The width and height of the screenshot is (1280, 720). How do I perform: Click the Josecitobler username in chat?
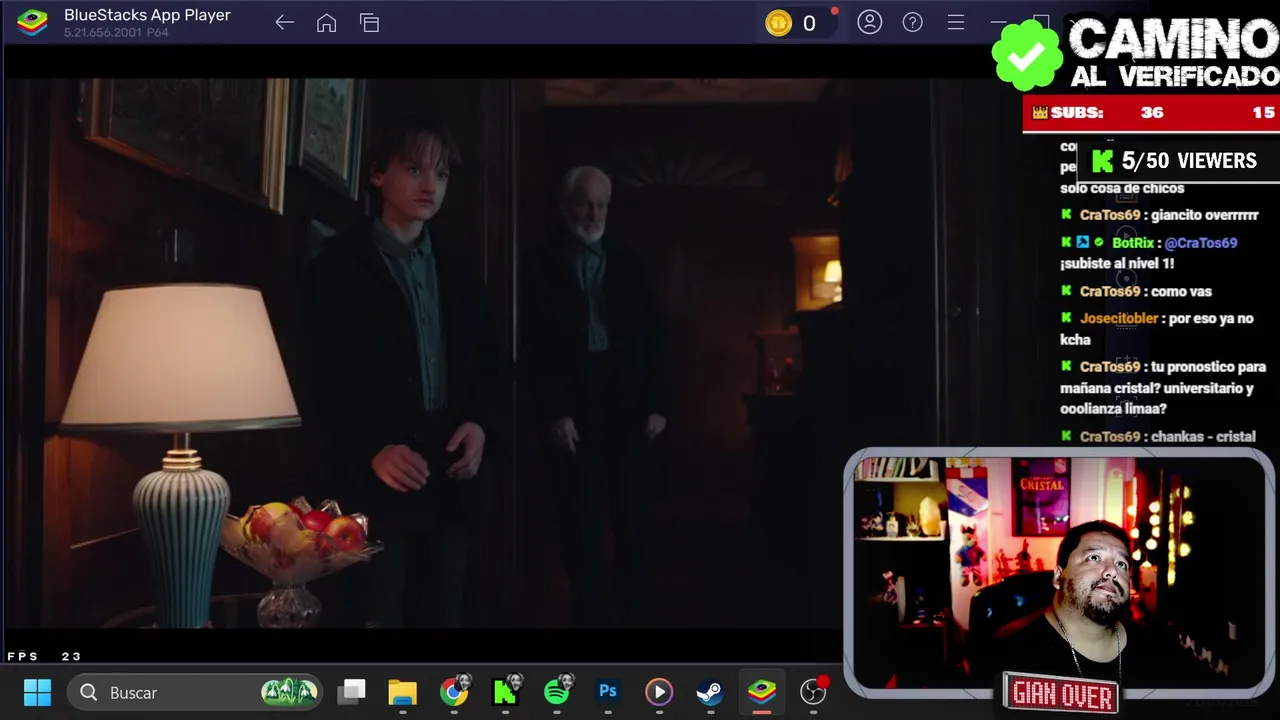(x=1119, y=318)
